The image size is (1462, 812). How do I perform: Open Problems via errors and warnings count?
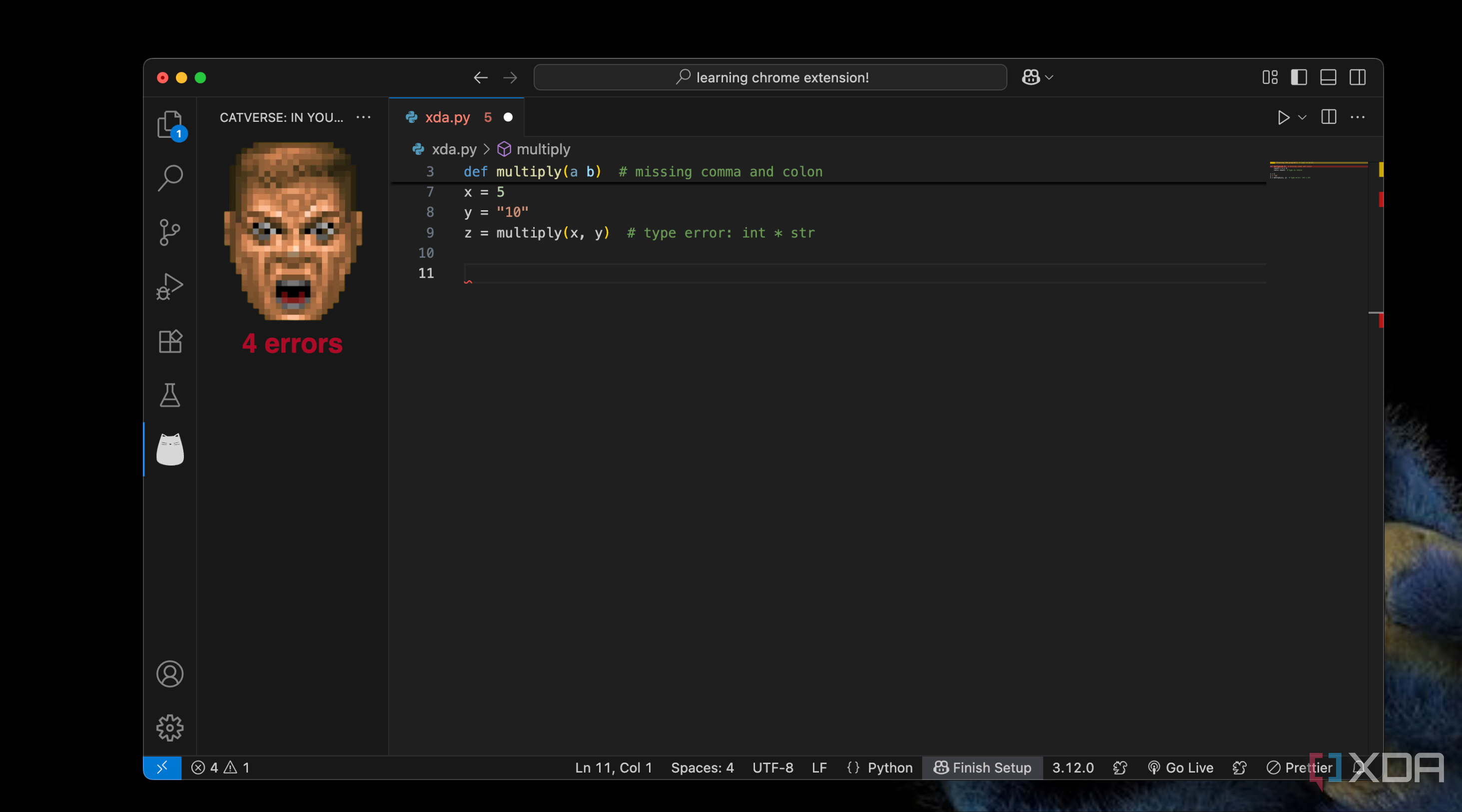click(x=220, y=767)
